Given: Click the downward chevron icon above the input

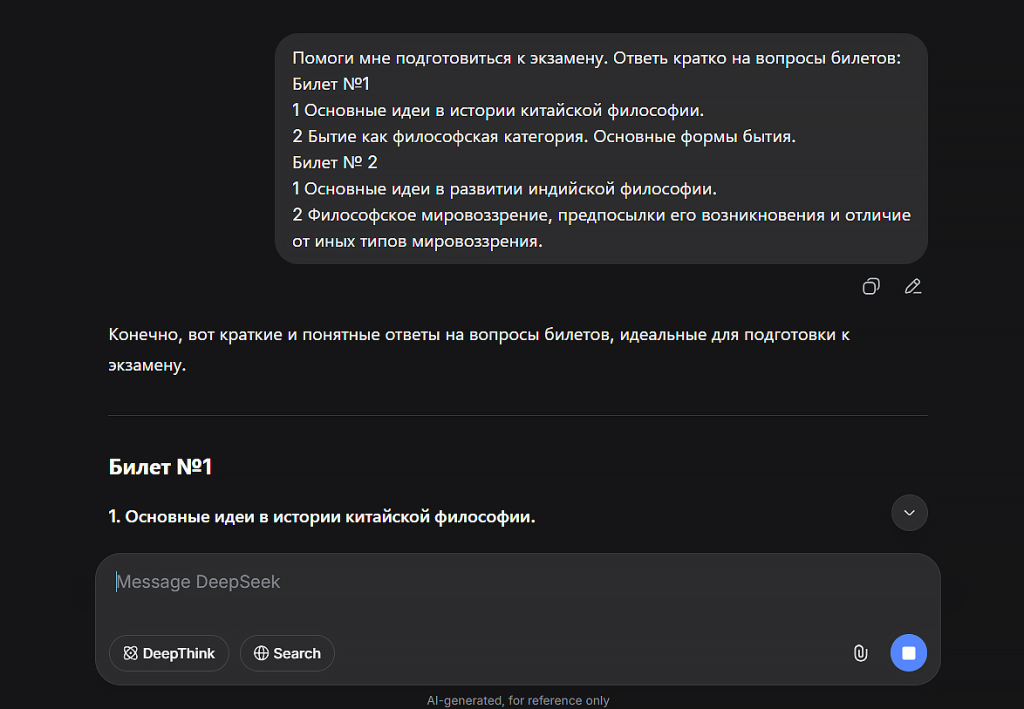Looking at the screenshot, I should (908, 512).
